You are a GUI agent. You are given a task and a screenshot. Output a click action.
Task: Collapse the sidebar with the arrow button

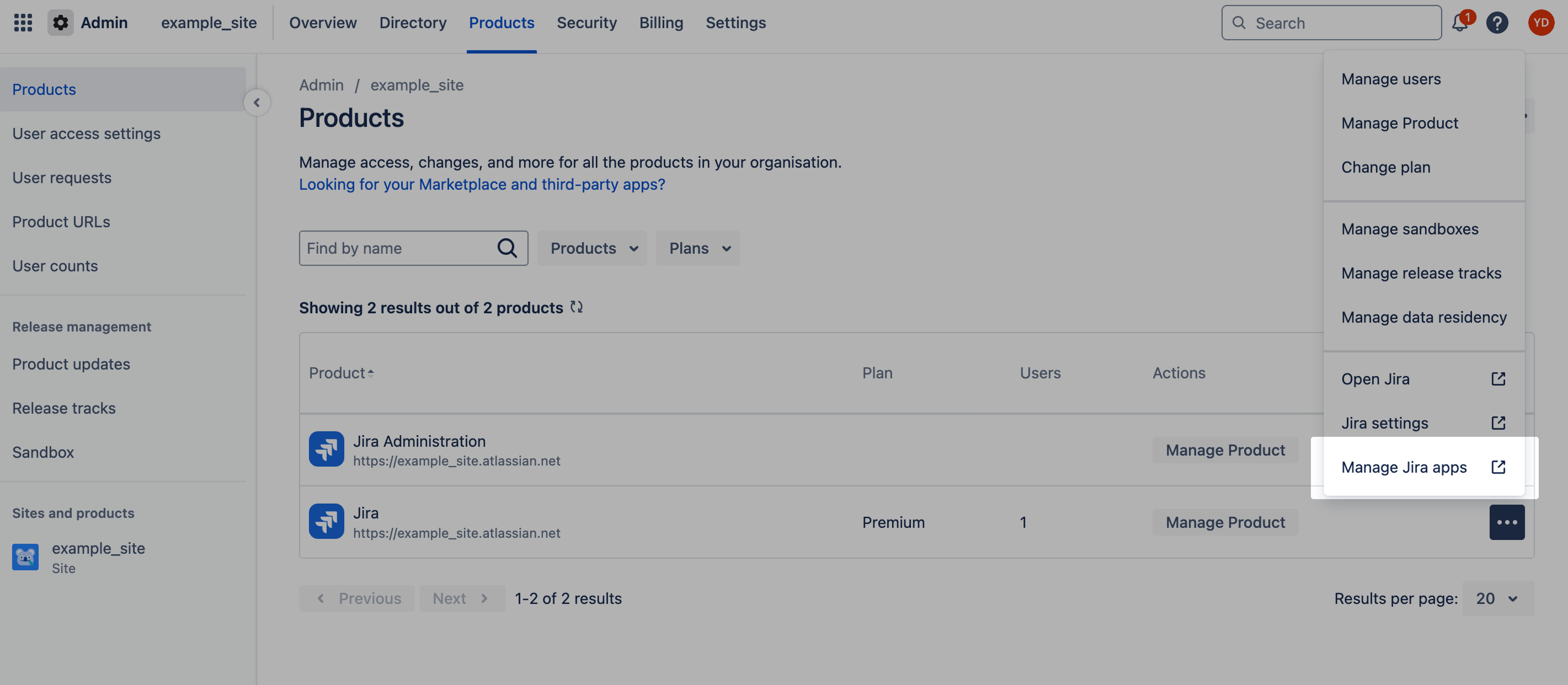coord(257,102)
